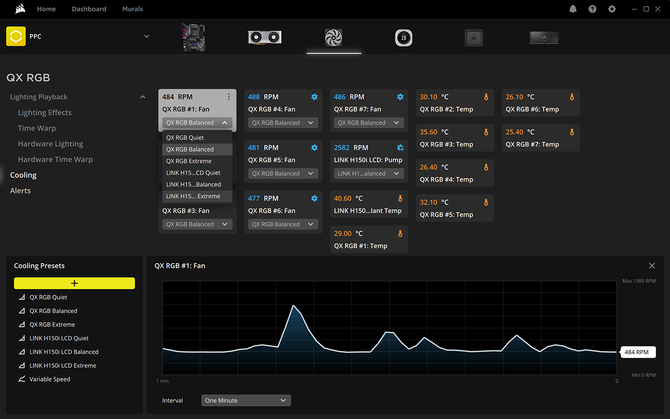Open Lighting Effects in the sidebar
The width and height of the screenshot is (670, 419).
[x=44, y=113]
